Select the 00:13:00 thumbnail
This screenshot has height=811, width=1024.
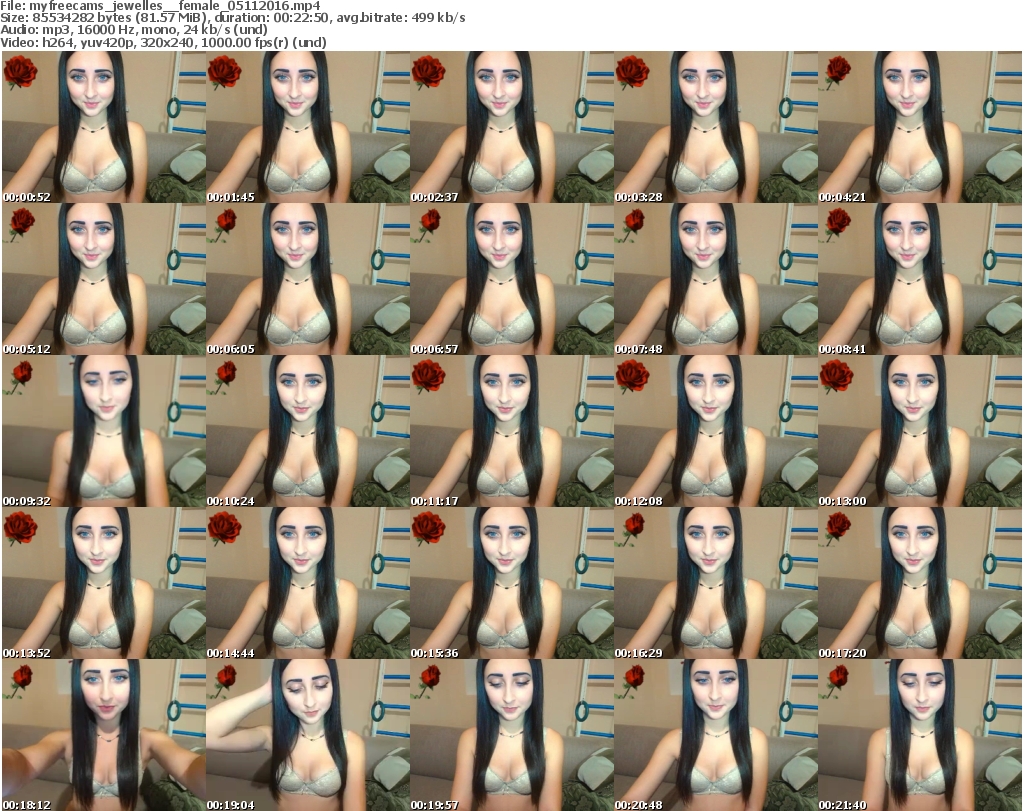(x=919, y=432)
